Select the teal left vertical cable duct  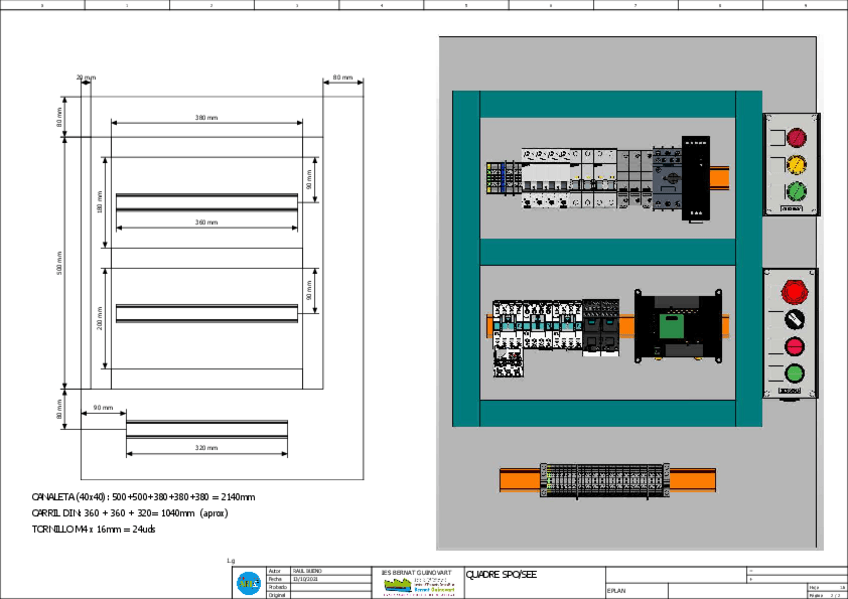click(x=466, y=259)
